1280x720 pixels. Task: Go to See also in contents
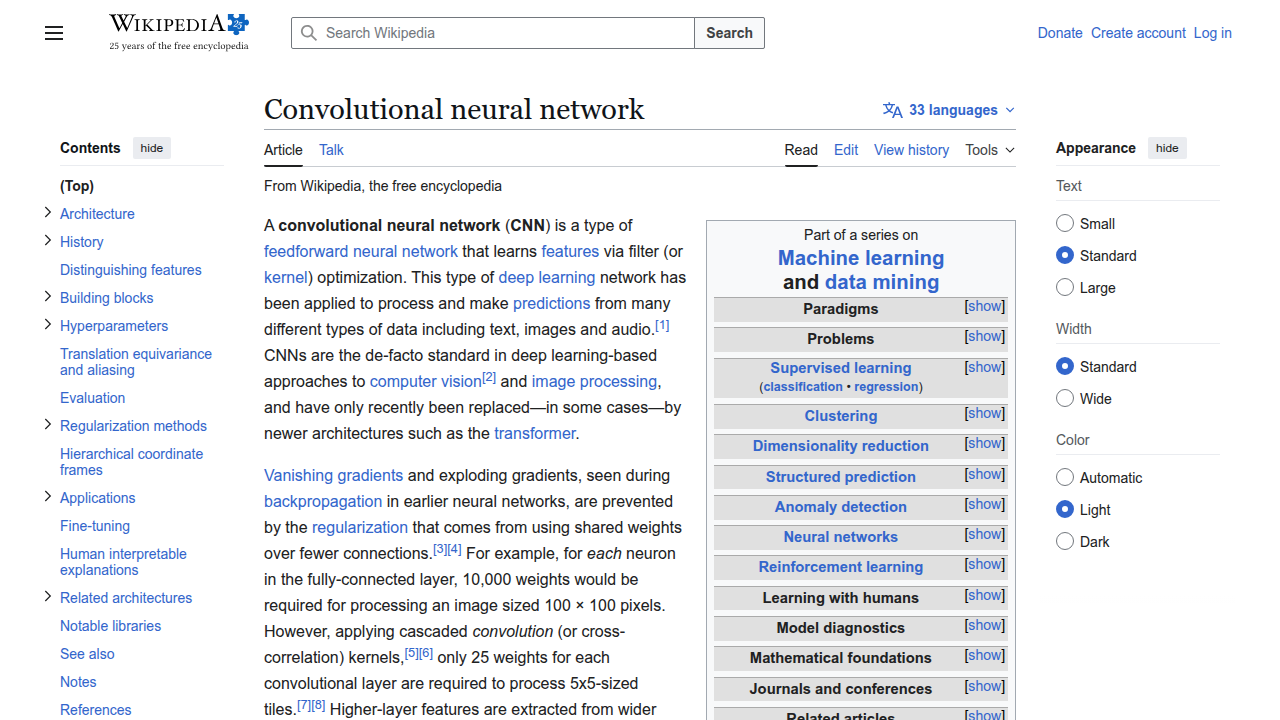click(87, 654)
